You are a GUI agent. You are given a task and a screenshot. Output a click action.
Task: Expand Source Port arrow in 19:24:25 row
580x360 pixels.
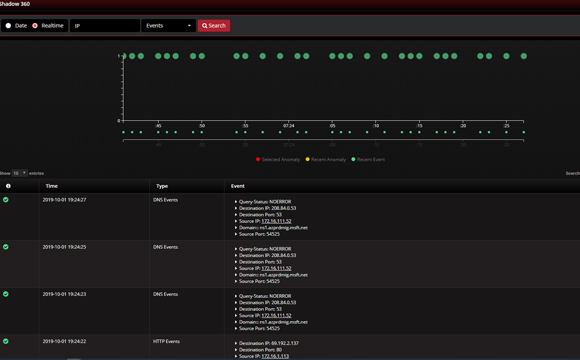coord(236,281)
